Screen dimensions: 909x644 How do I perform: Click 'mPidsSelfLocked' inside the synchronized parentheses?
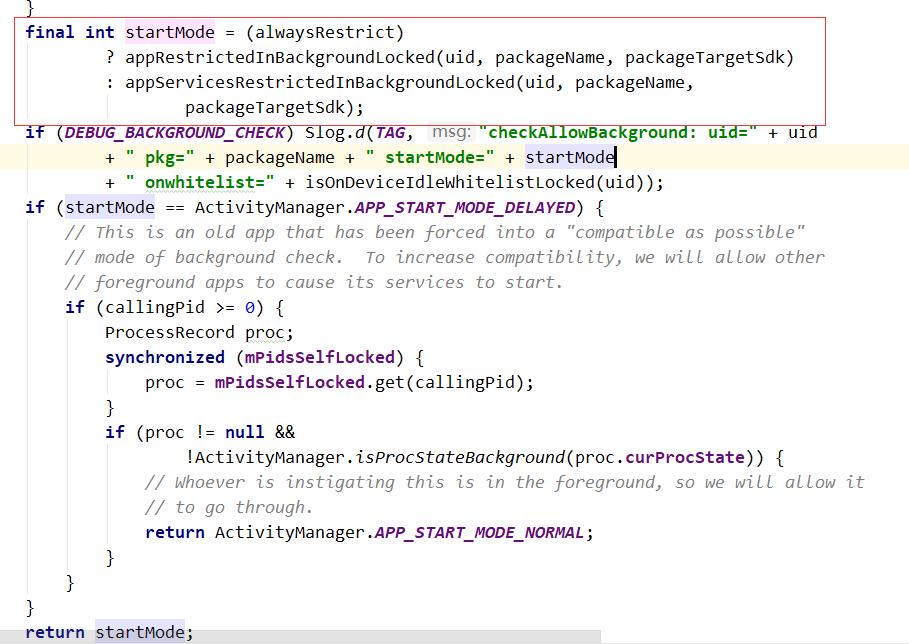pyautogui.click(x=319, y=358)
